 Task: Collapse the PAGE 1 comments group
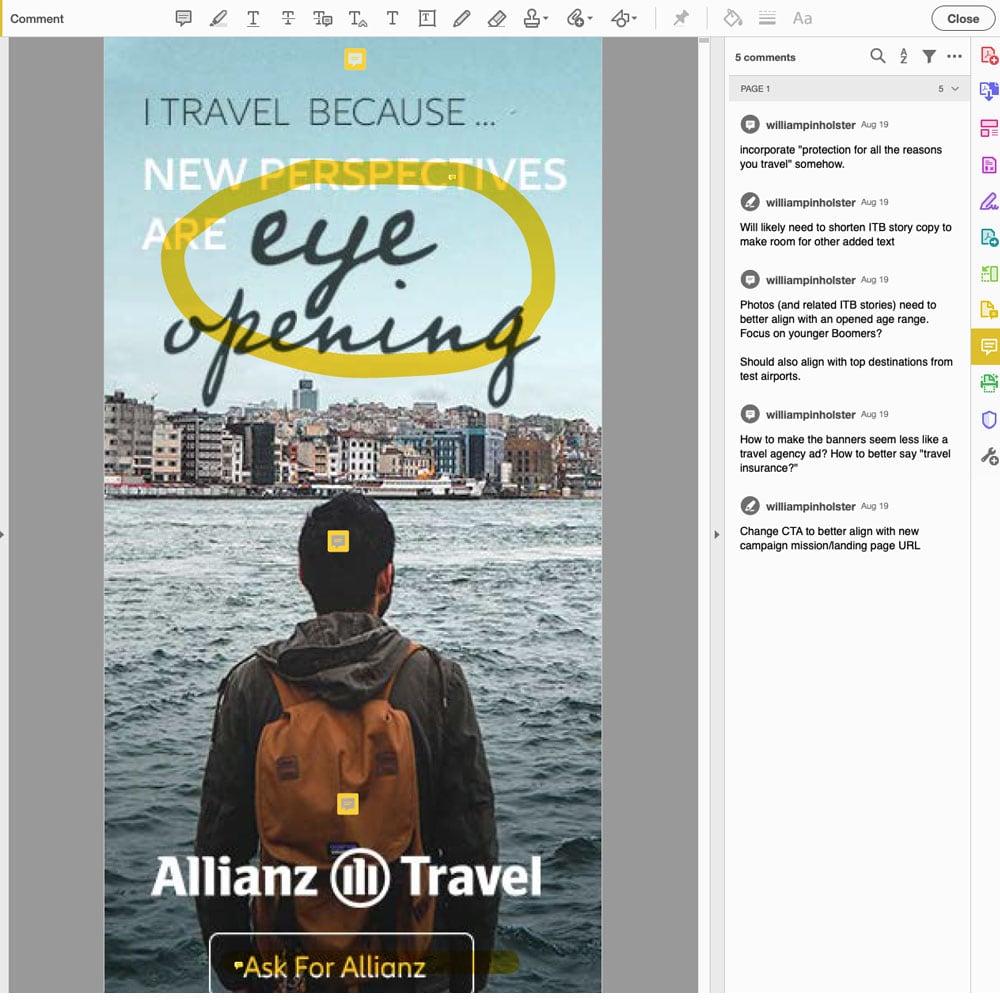[x=955, y=89]
